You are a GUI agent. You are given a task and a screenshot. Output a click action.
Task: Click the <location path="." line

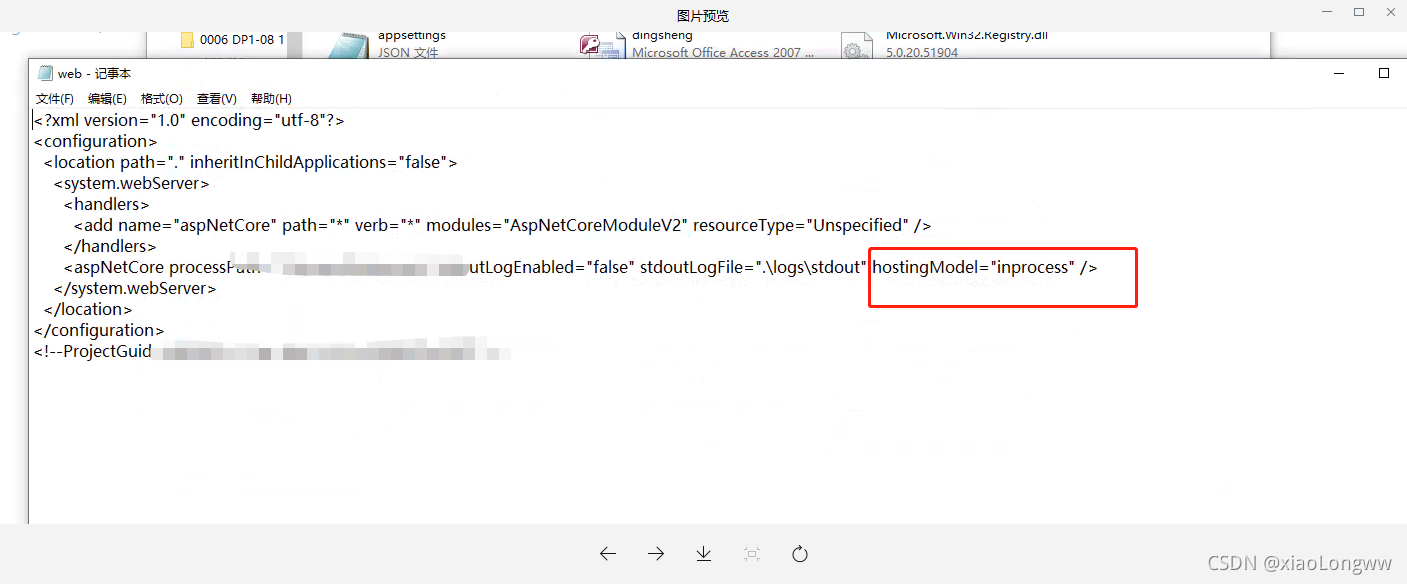point(250,162)
